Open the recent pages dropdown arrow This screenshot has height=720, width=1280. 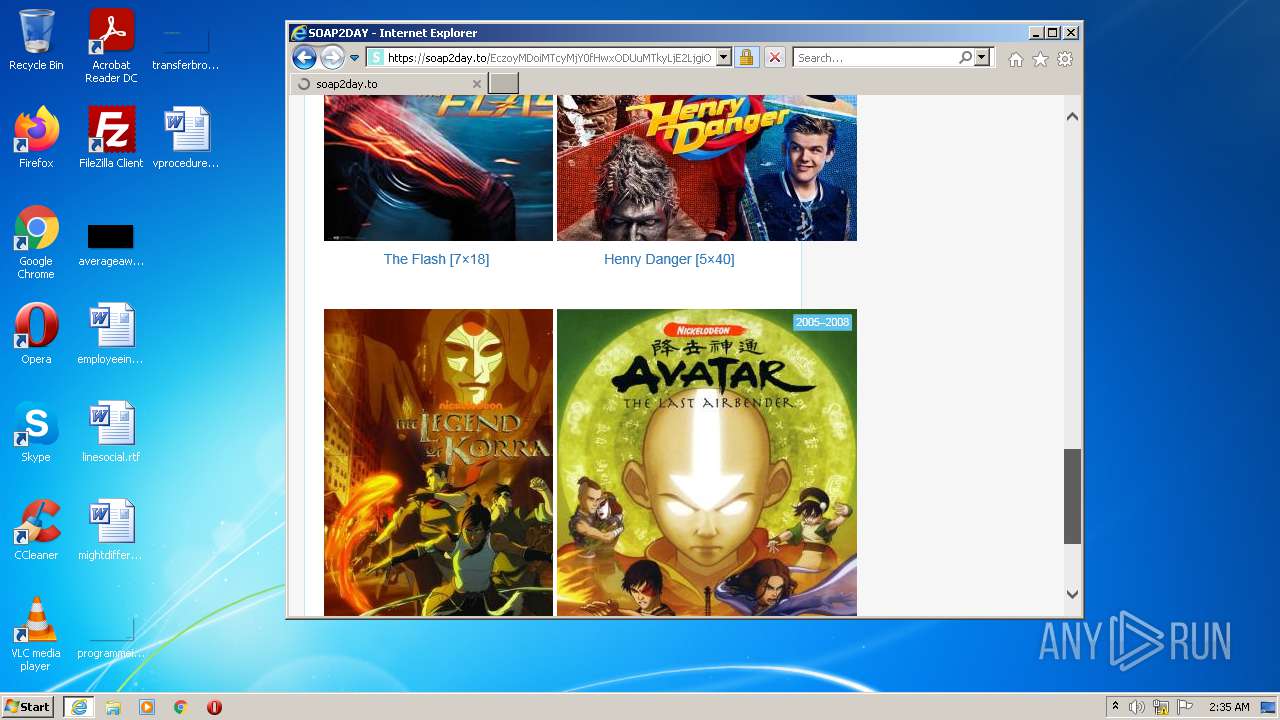[x=354, y=58]
